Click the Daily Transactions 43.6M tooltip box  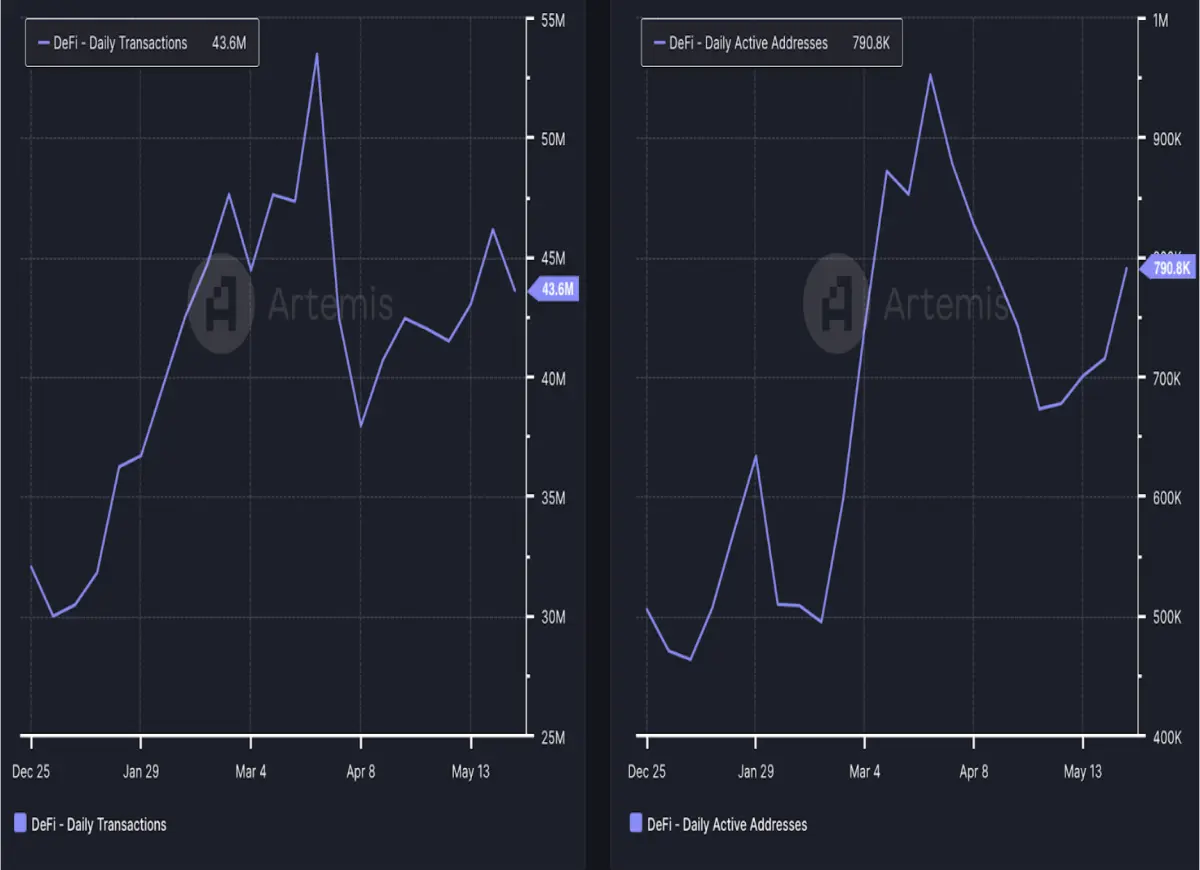[142, 43]
